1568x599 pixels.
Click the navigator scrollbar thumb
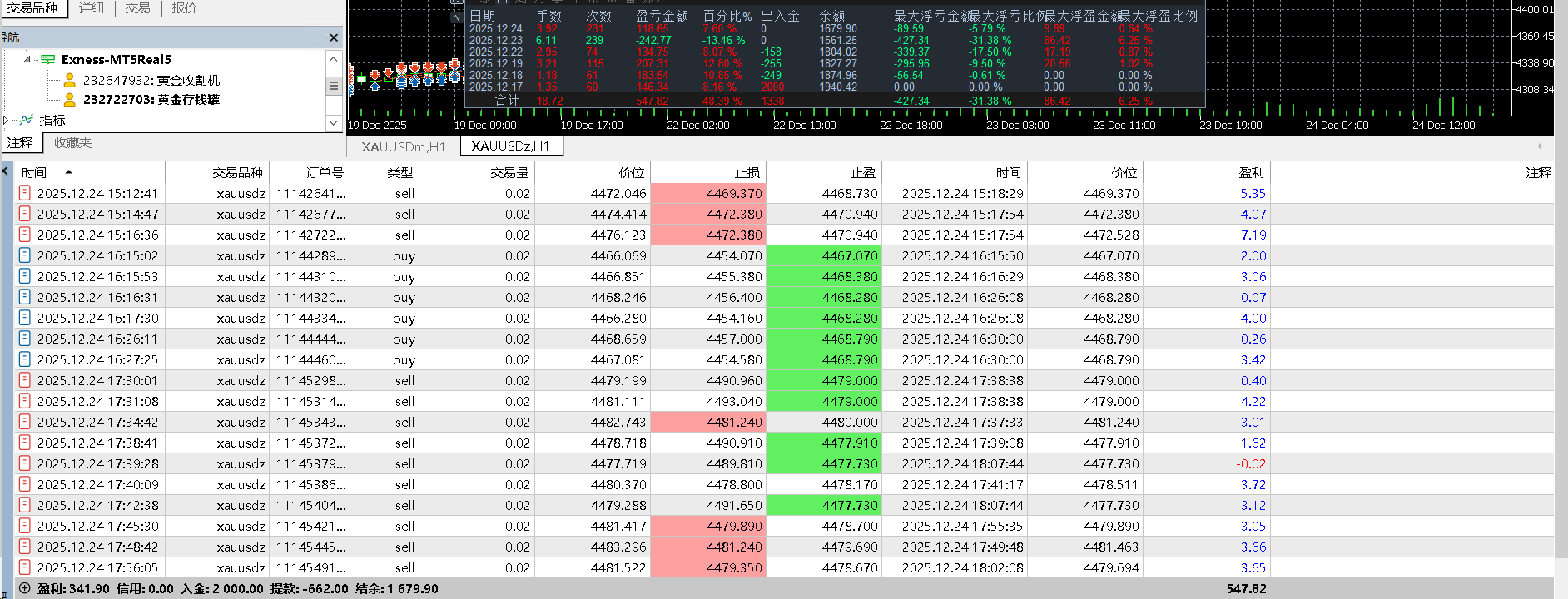334,86
